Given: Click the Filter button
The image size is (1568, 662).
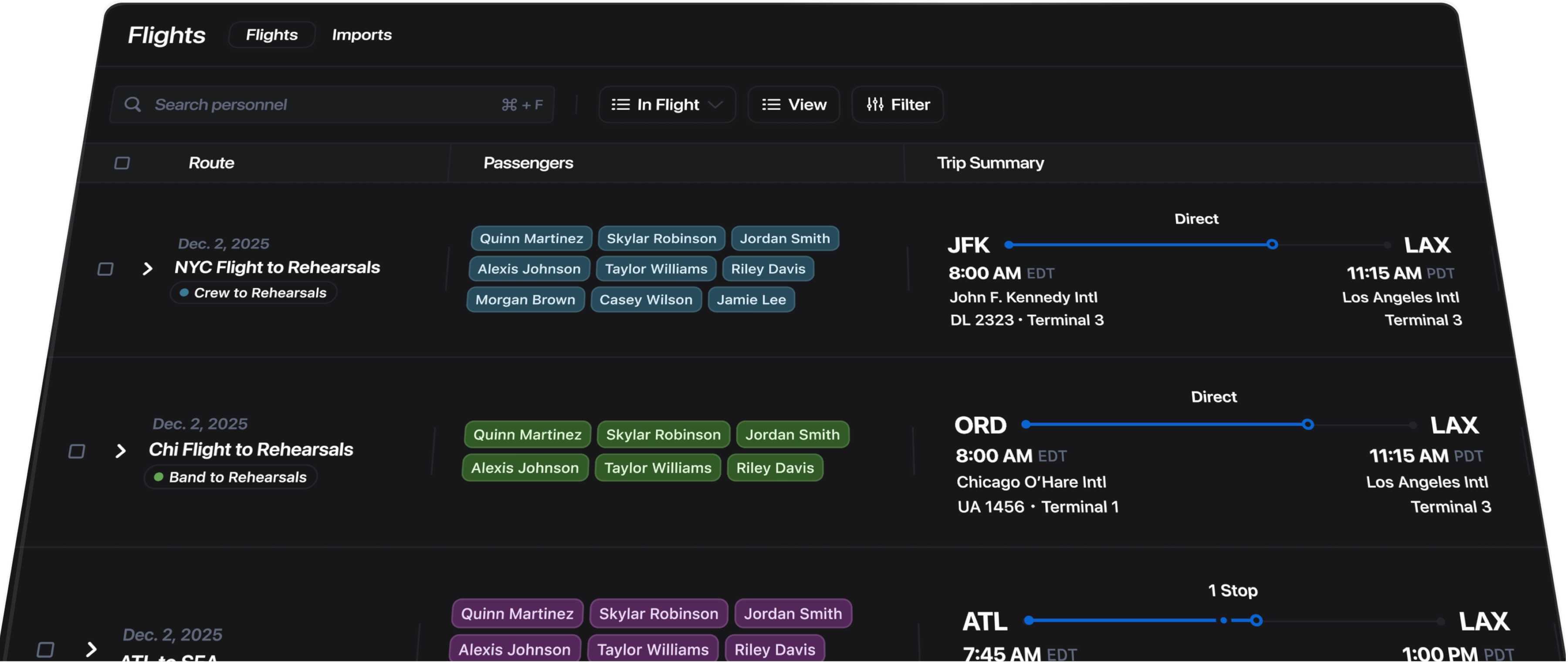Looking at the screenshot, I should tap(897, 104).
